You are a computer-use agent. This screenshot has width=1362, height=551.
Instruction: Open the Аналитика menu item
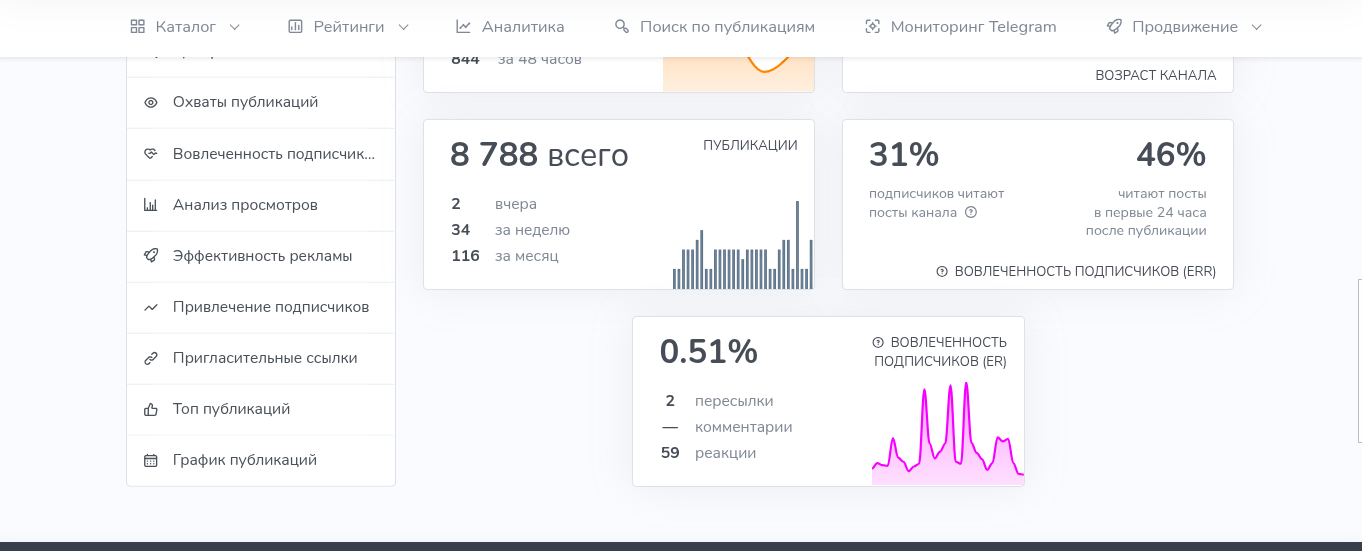tap(510, 27)
